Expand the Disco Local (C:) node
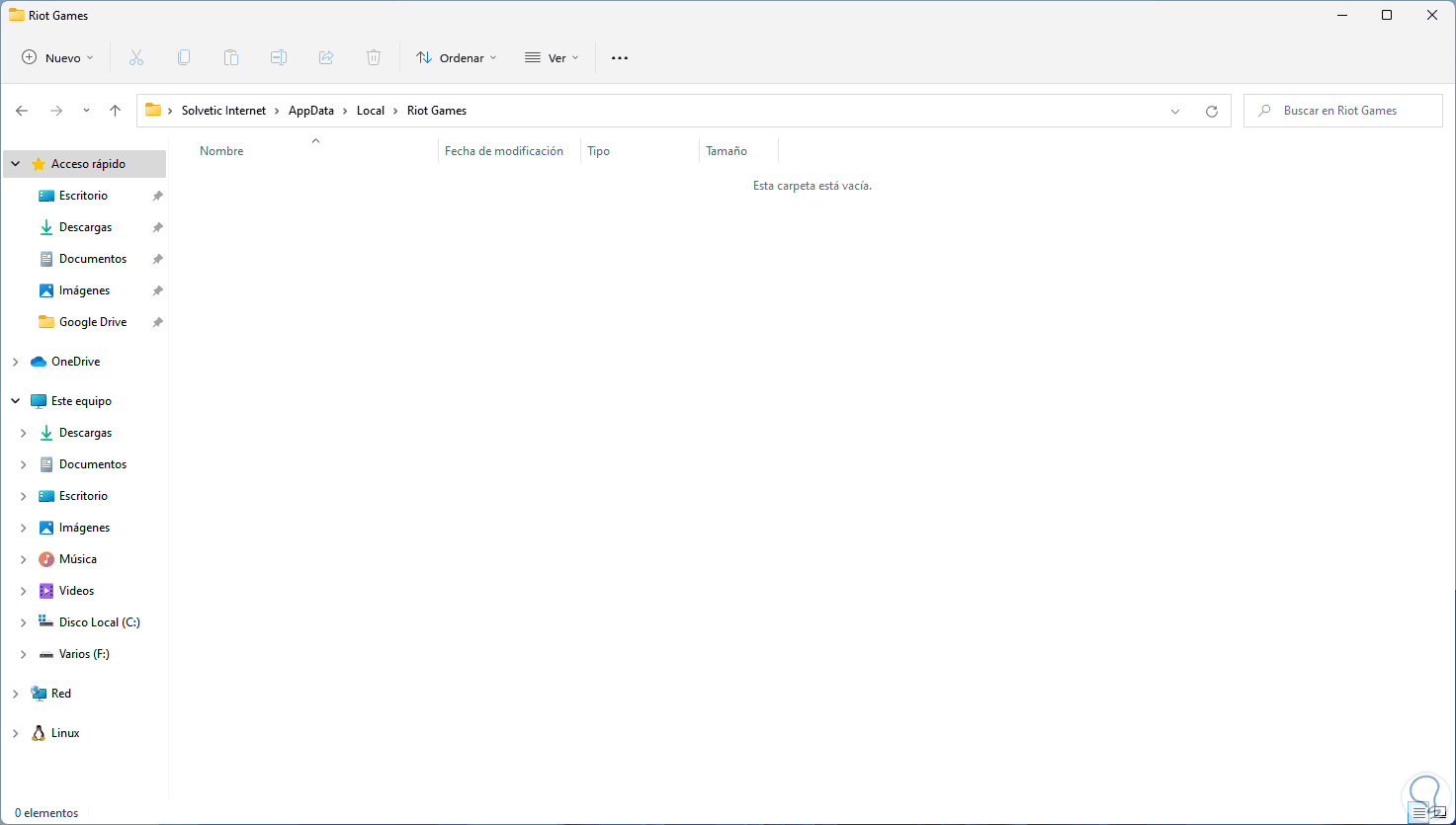 click(x=24, y=622)
